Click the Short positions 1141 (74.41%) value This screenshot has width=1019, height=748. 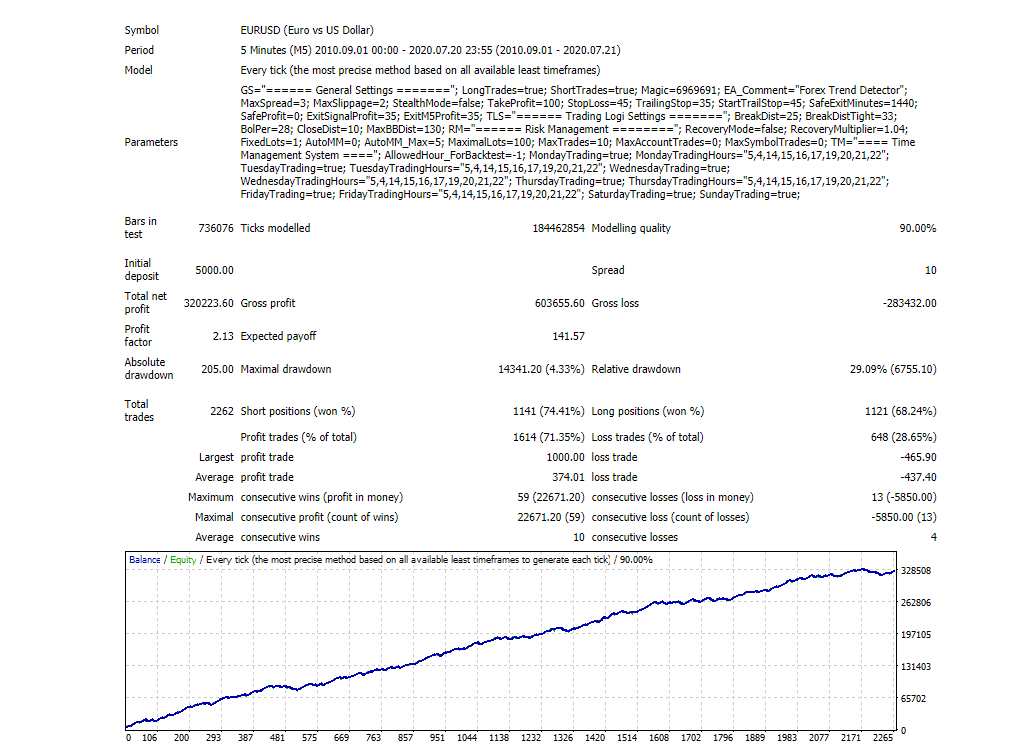548,411
